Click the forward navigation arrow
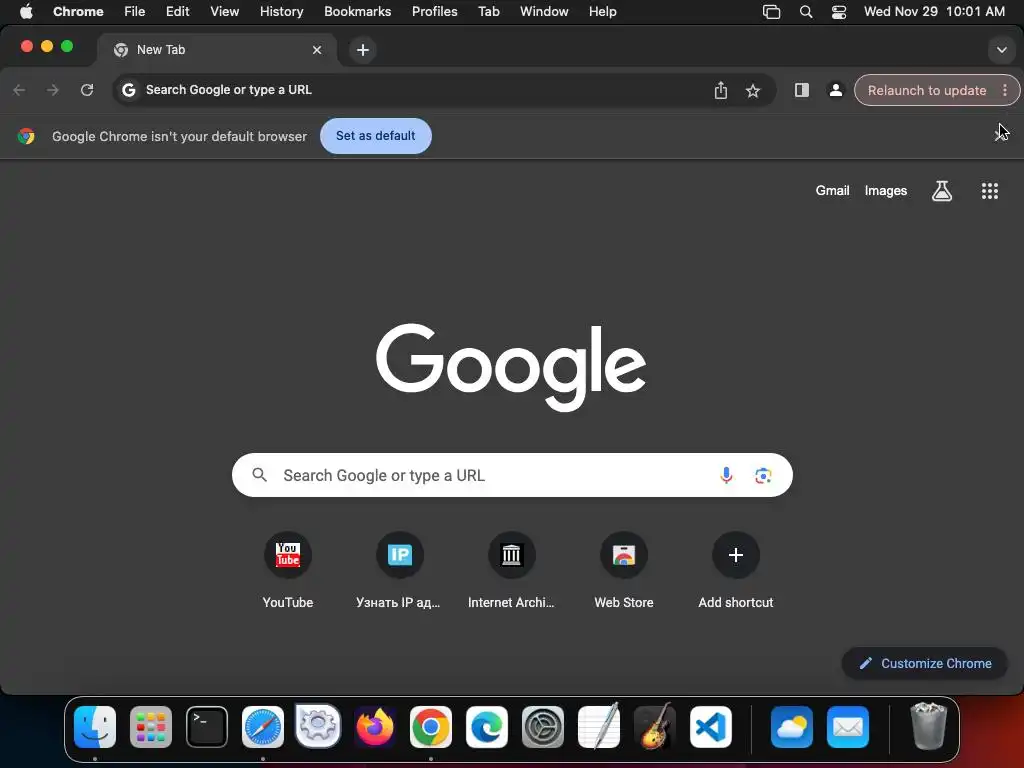Viewport: 1024px width, 768px height. 53,90
